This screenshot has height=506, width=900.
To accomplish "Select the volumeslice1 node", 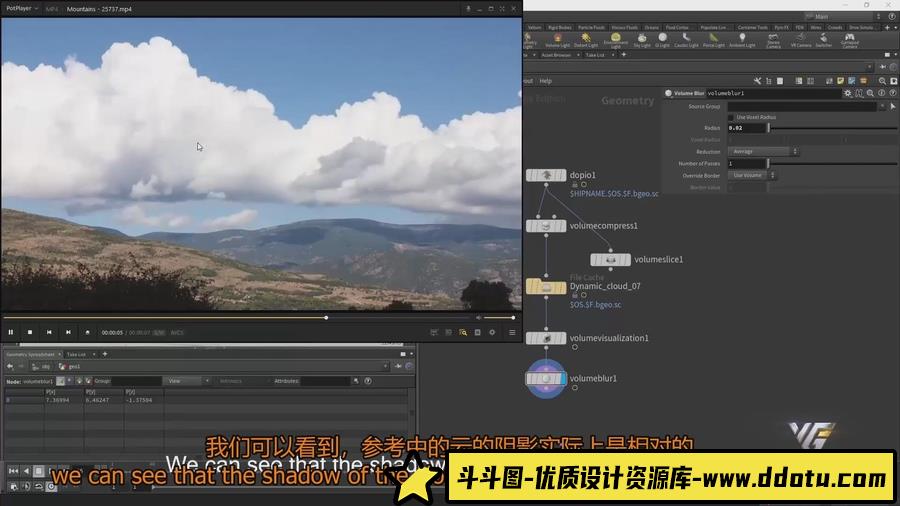I will point(610,260).
